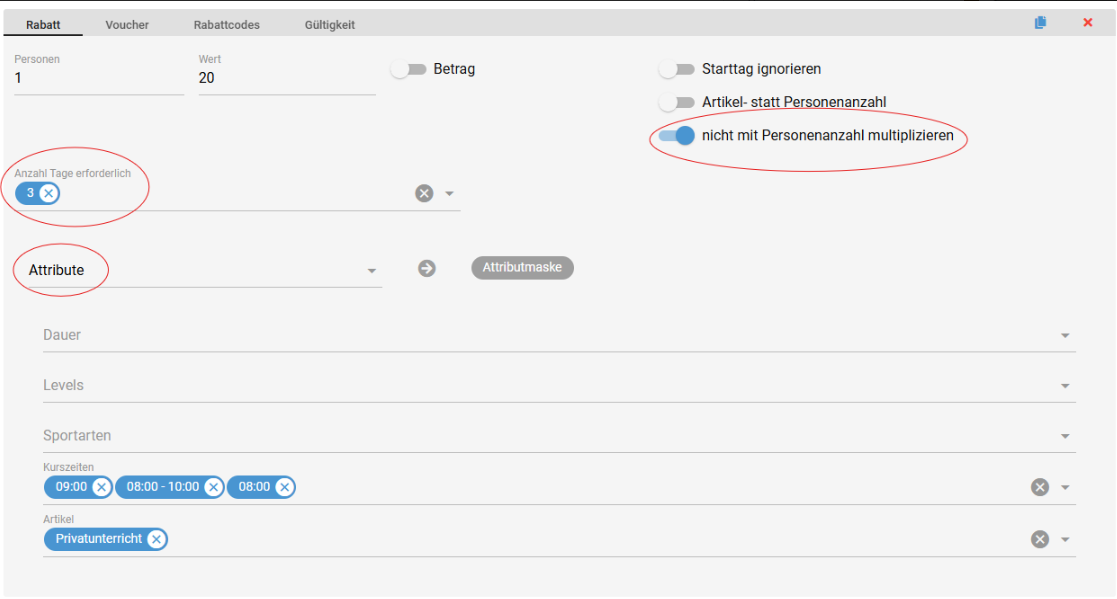
Task: Clear the Anzahl Tage erforderlich field
Action: [x=424, y=193]
